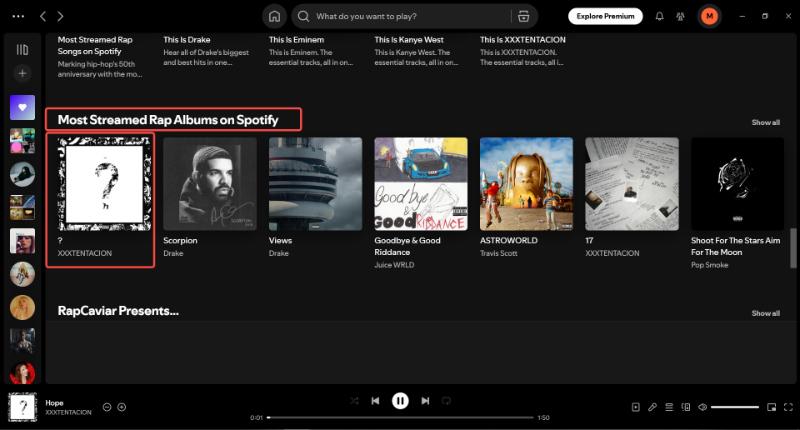Open the three-dots app menu
This screenshot has height=430, width=800.
[x=17, y=16]
